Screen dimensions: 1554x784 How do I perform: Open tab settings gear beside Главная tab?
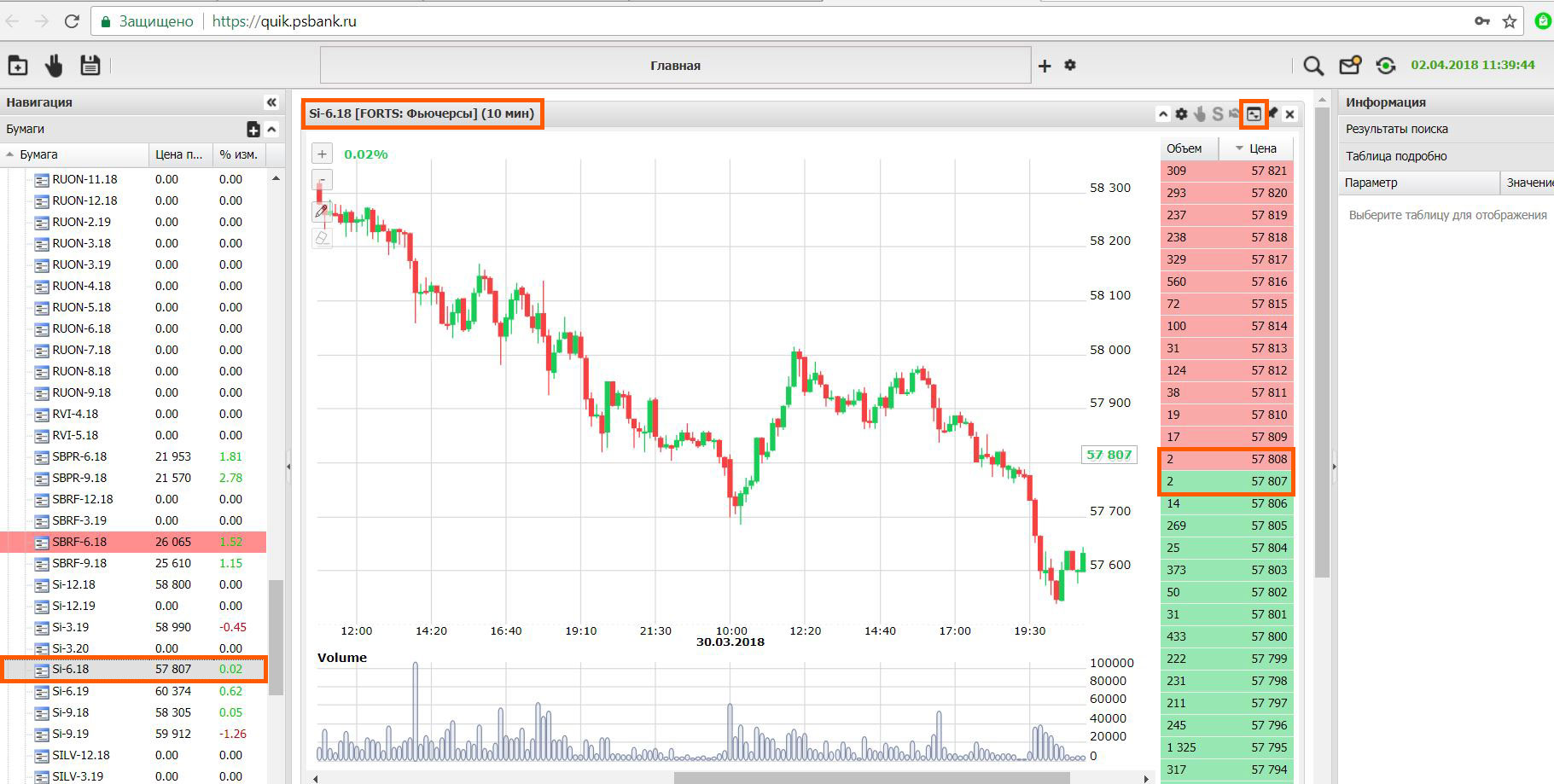(x=1070, y=65)
